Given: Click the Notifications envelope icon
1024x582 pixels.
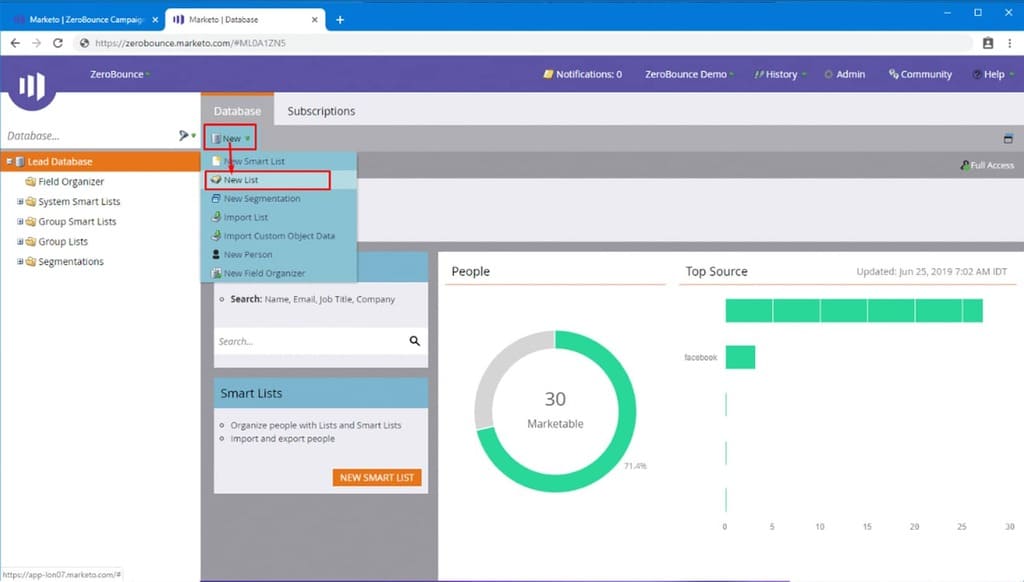Looking at the screenshot, I should pos(548,74).
